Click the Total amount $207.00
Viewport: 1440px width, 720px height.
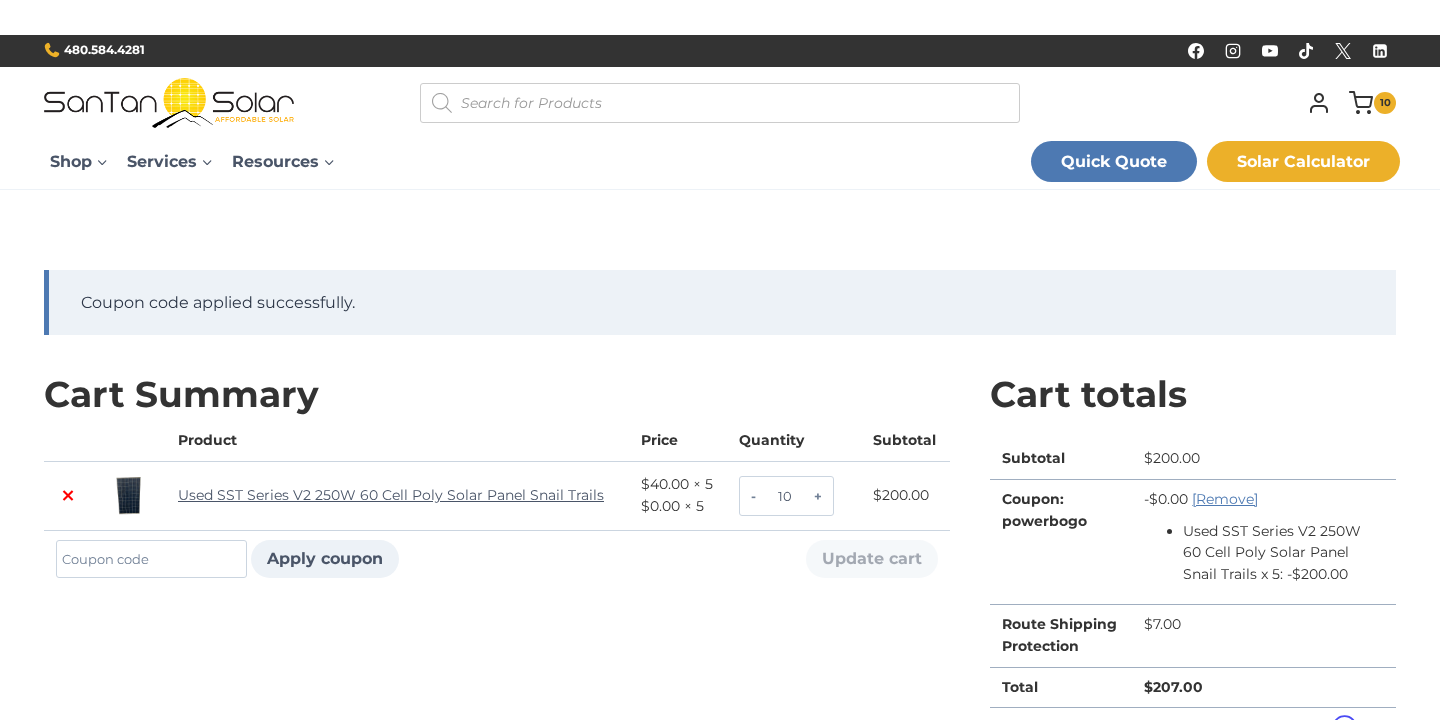(x=1173, y=687)
